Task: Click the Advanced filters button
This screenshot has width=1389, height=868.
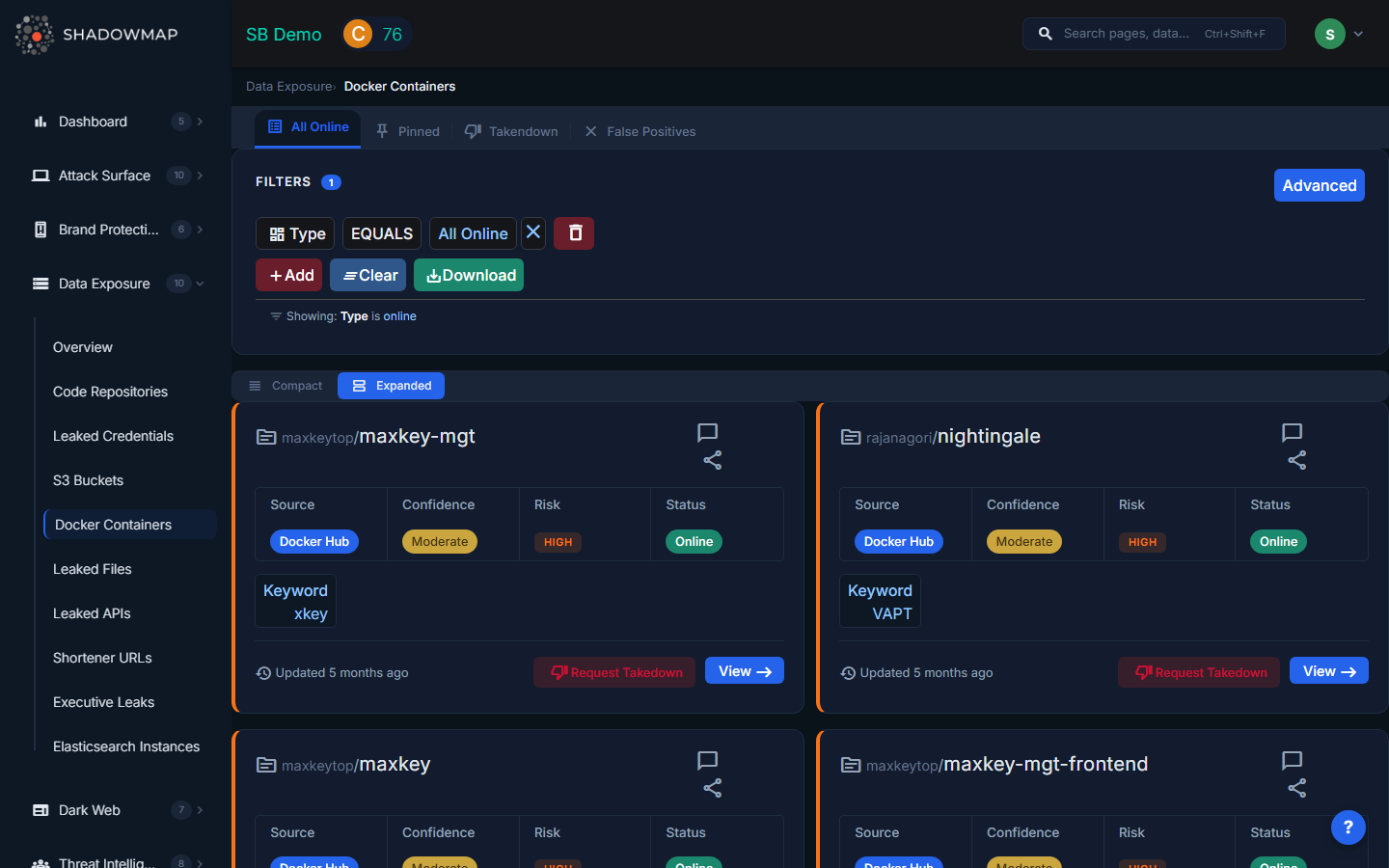Action: coord(1319,185)
